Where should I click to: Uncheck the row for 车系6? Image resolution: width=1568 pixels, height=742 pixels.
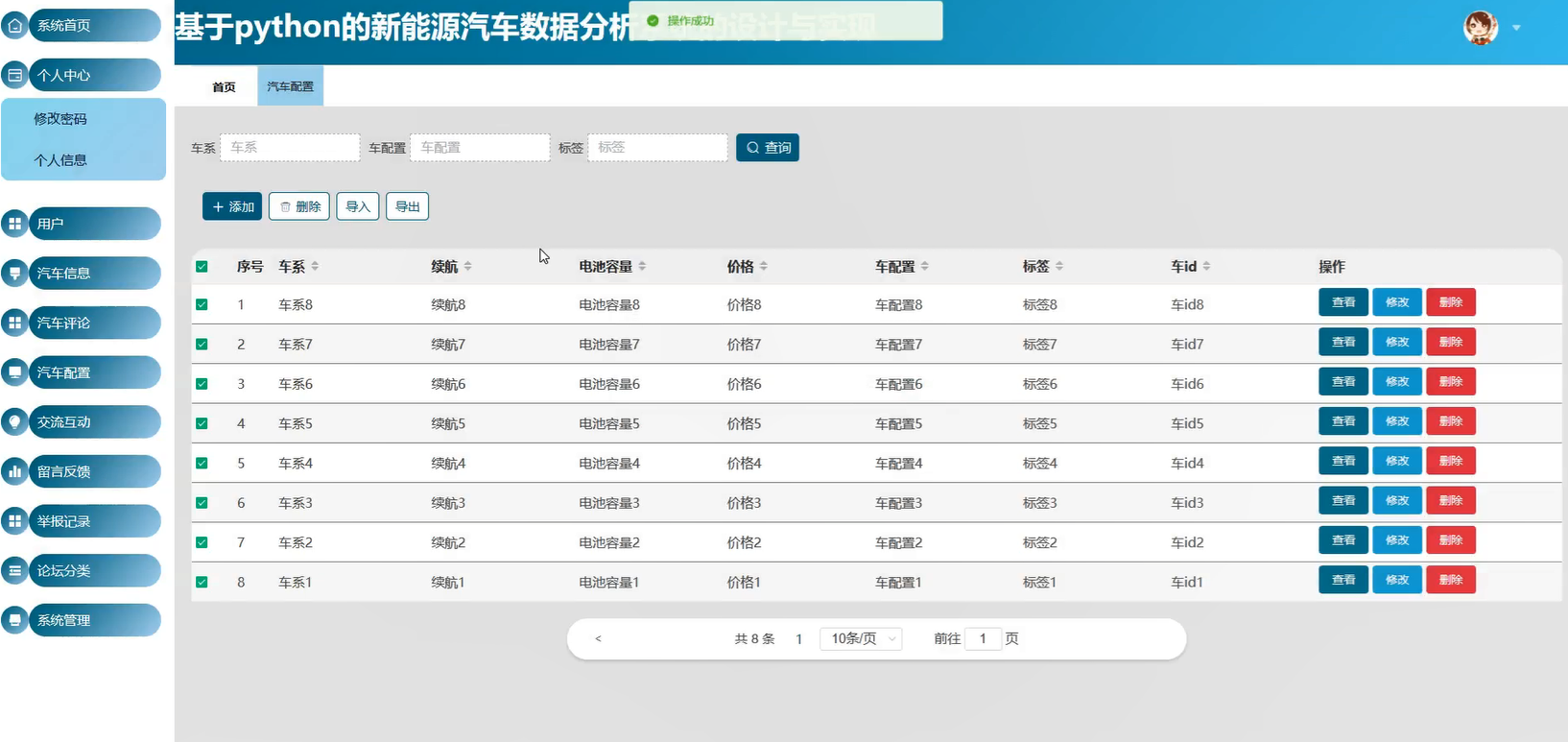pyautogui.click(x=202, y=384)
